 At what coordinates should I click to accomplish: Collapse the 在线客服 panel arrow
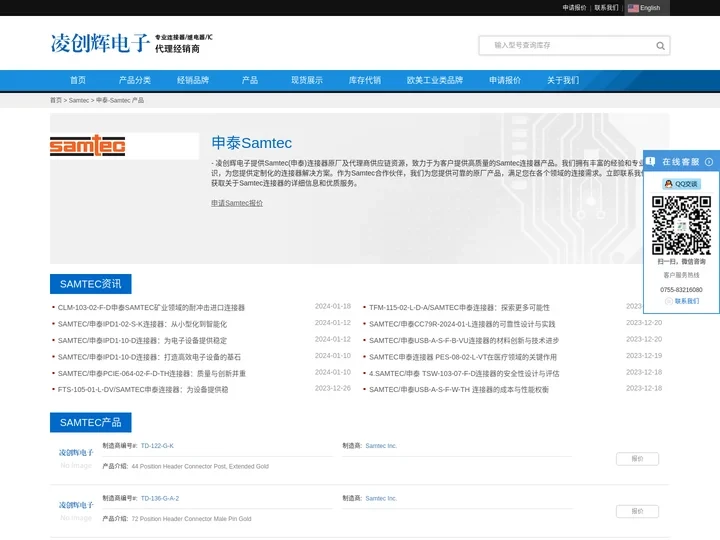click(709, 162)
